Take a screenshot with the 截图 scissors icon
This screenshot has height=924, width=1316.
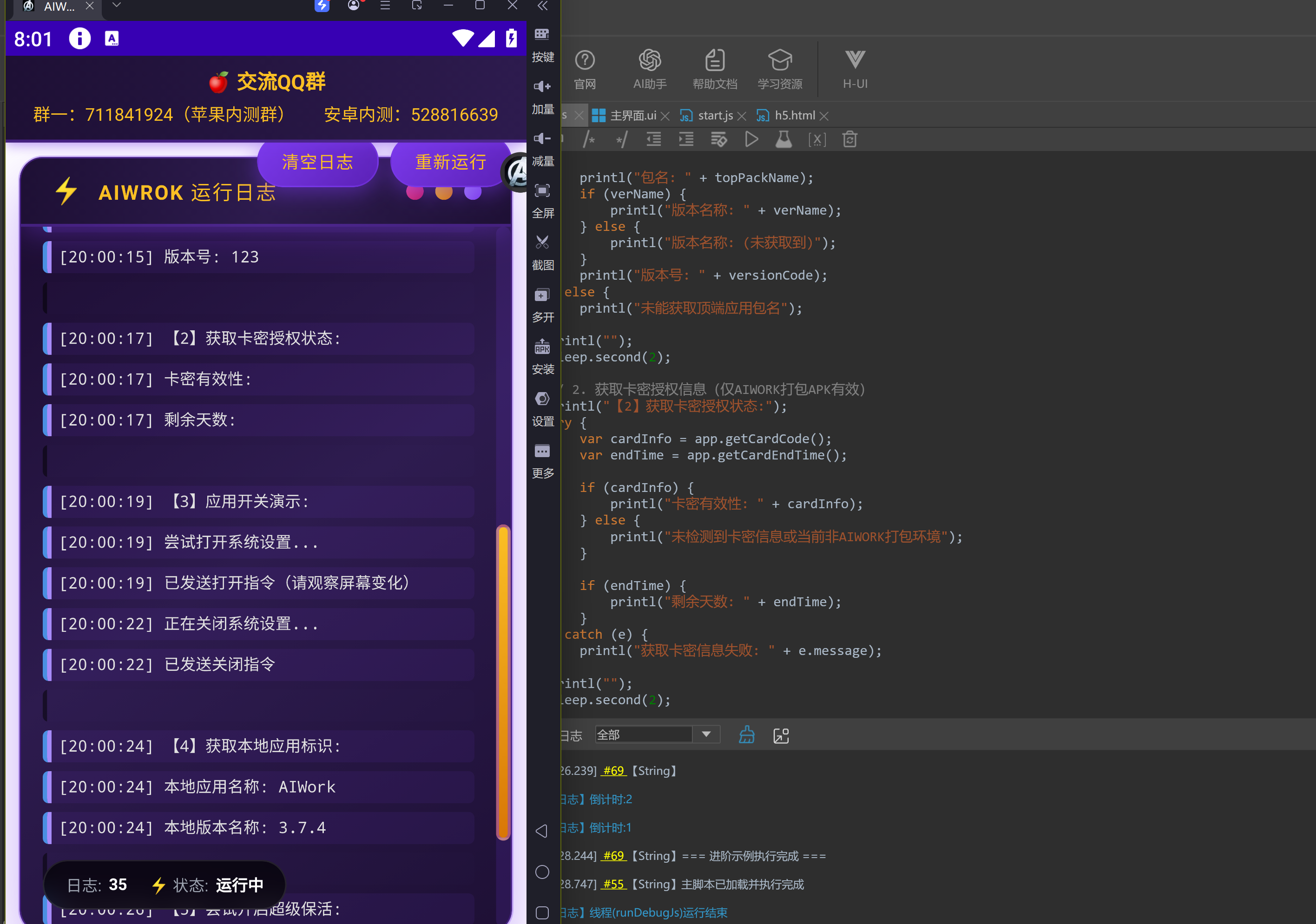[542, 242]
